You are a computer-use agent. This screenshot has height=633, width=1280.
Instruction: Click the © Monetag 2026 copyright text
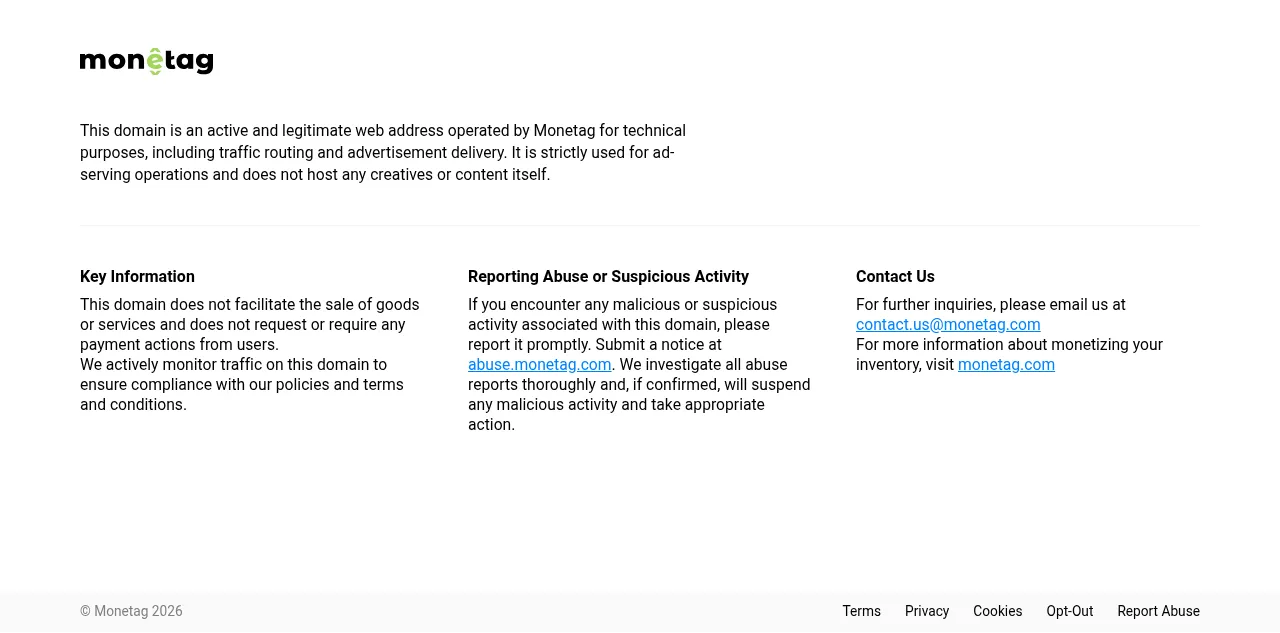pos(131,611)
